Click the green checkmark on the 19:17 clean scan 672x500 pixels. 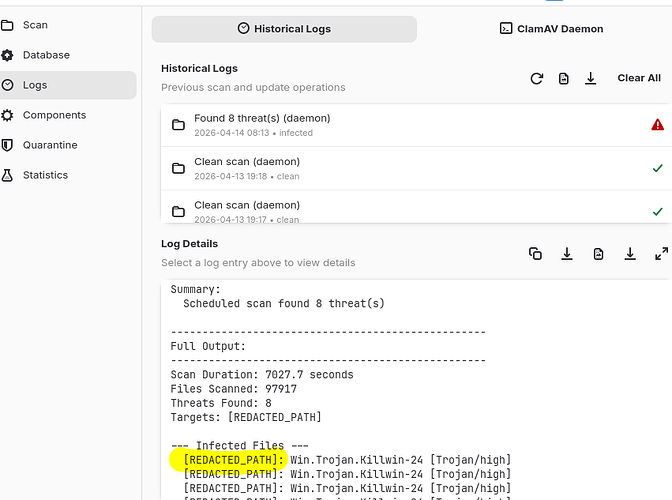(657, 212)
